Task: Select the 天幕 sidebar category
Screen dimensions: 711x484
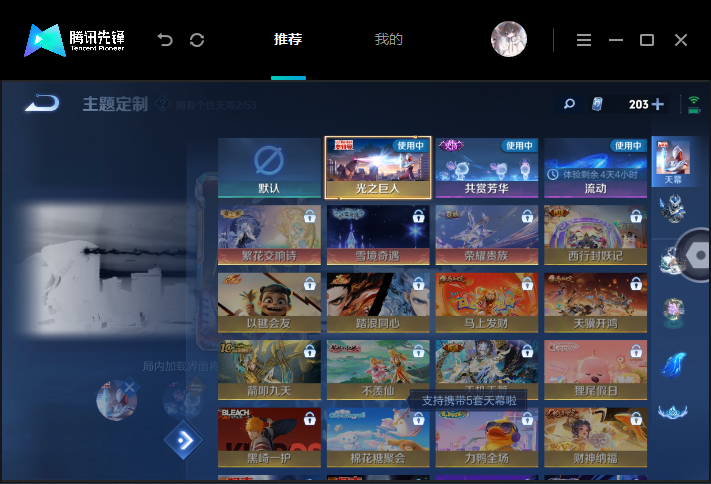Action: [673, 161]
